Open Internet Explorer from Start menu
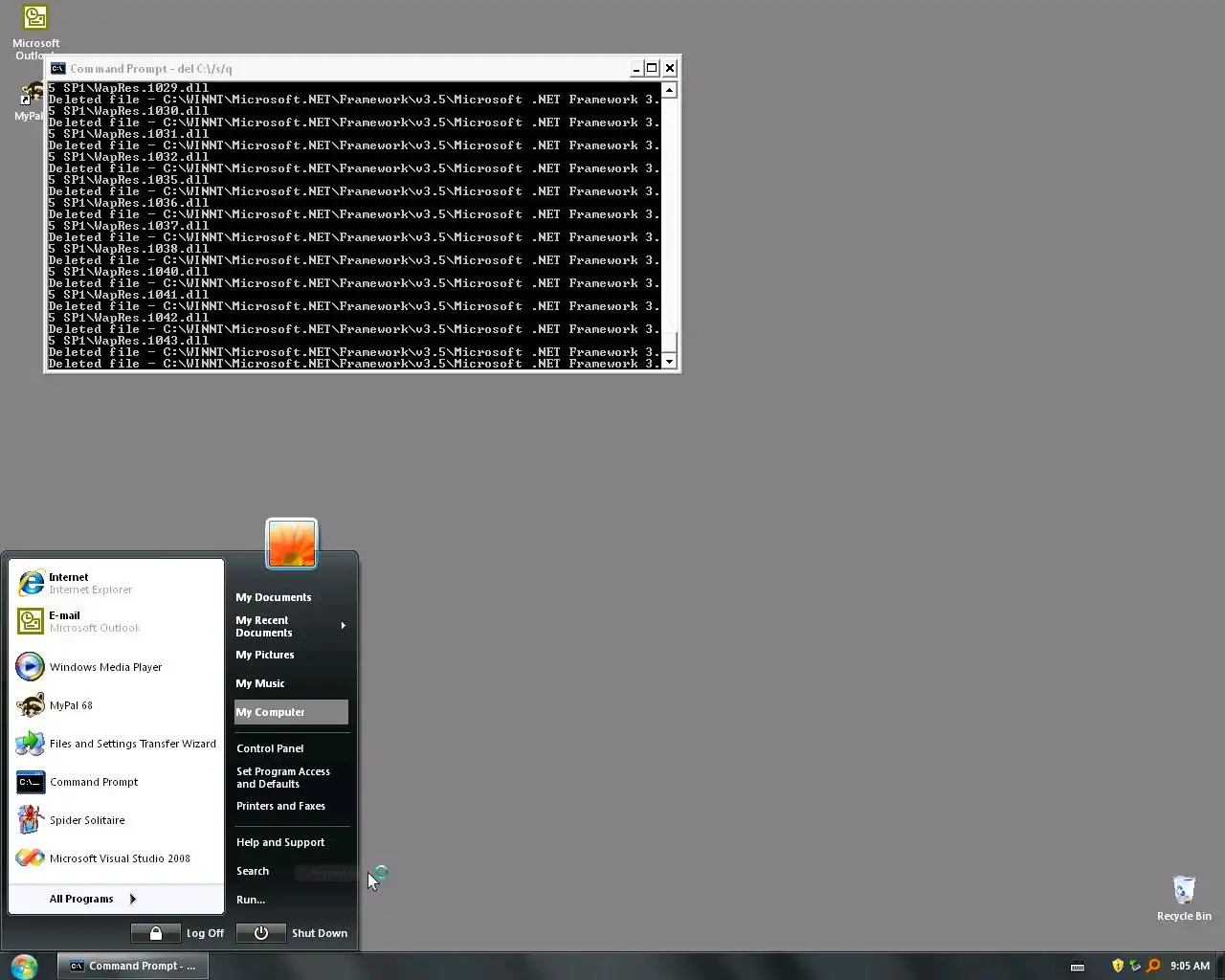This screenshot has width=1225, height=980. click(116, 583)
